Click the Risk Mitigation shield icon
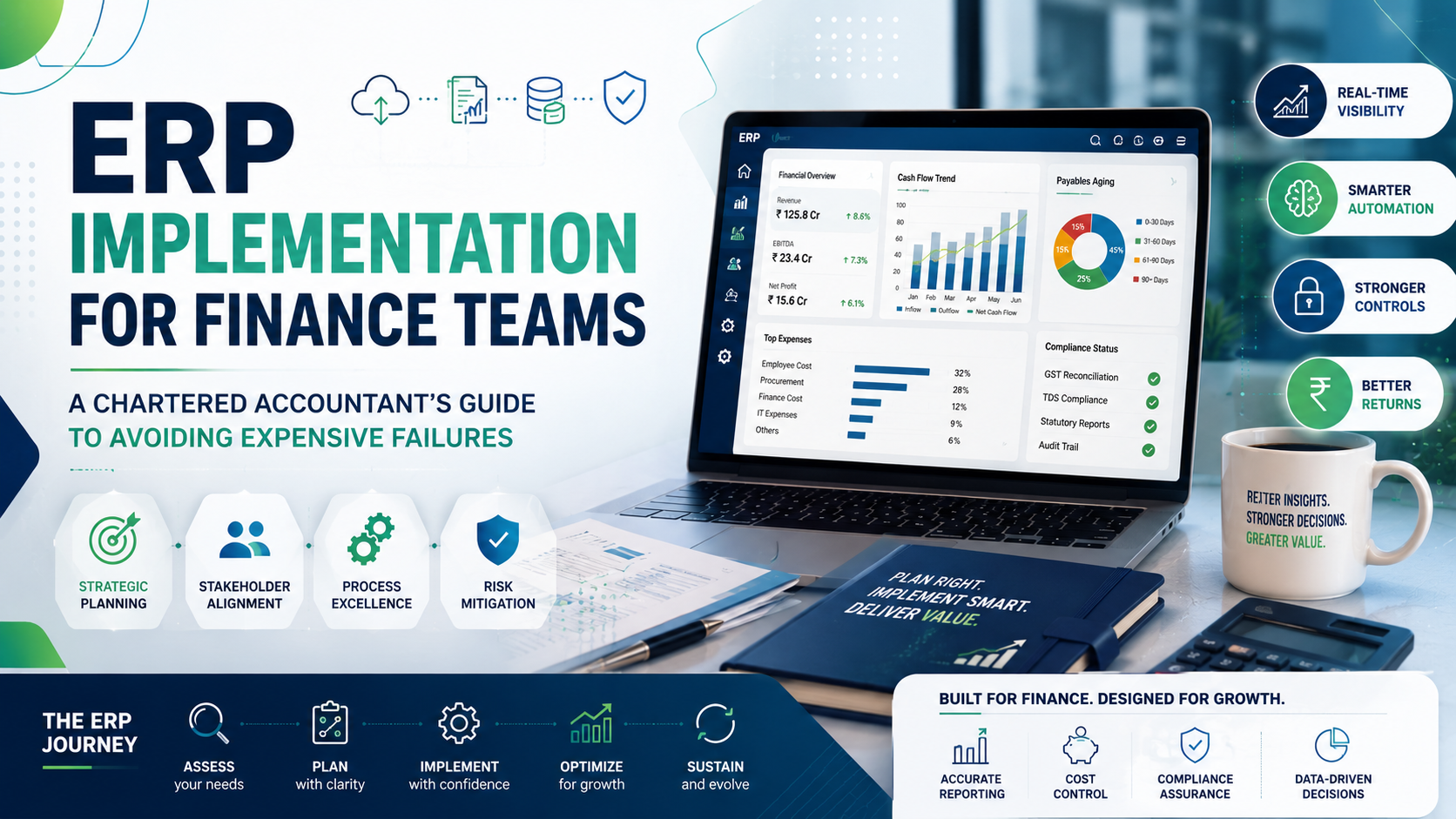Viewport: 1456px width, 819px height. (x=498, y=540)
